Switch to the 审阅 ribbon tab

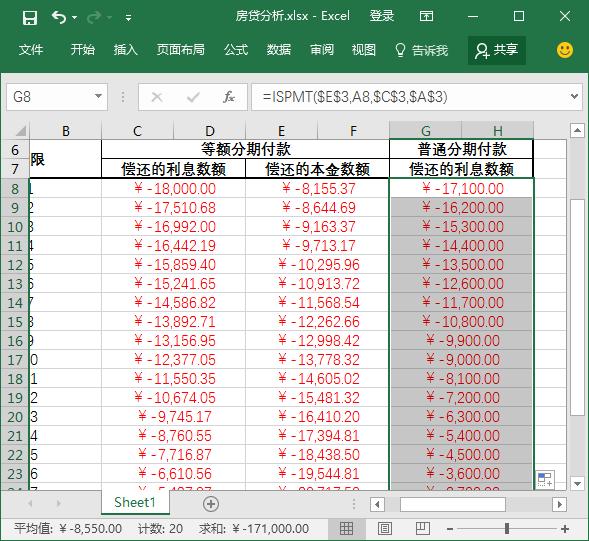[322, 50]
